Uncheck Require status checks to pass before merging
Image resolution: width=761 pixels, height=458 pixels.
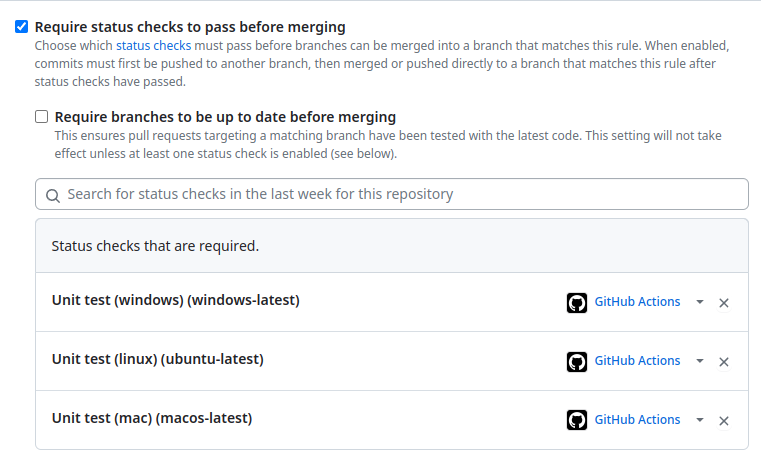[22, 27]
